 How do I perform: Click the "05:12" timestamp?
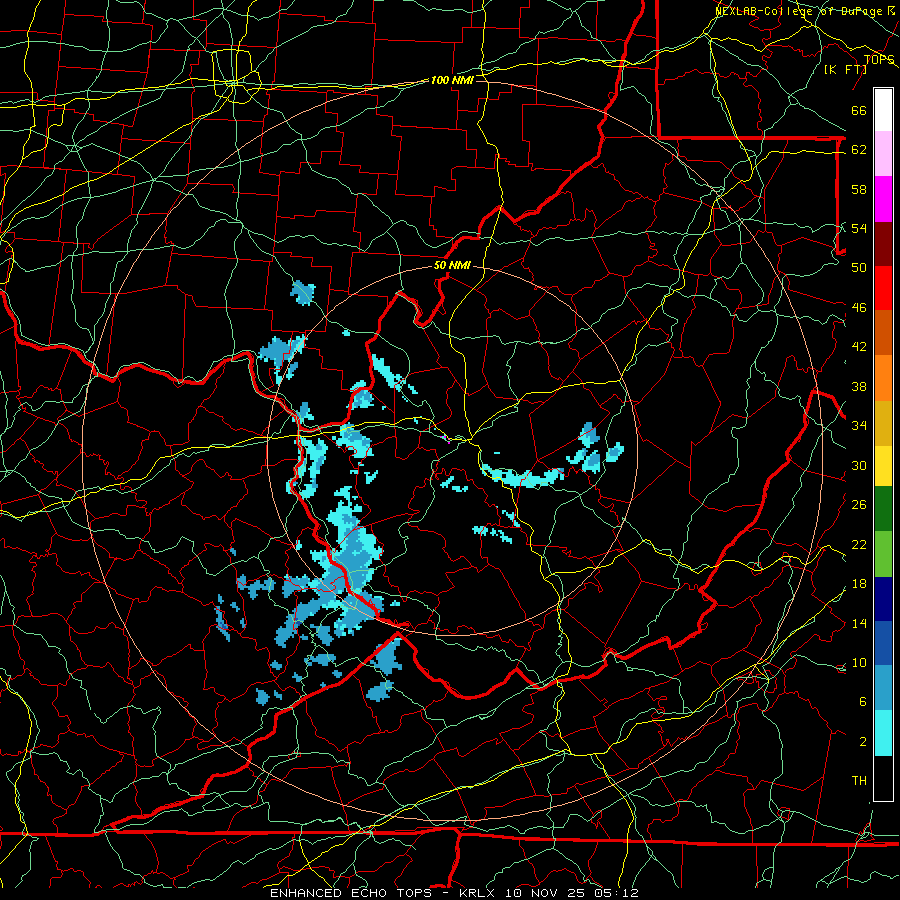[617, 893]
